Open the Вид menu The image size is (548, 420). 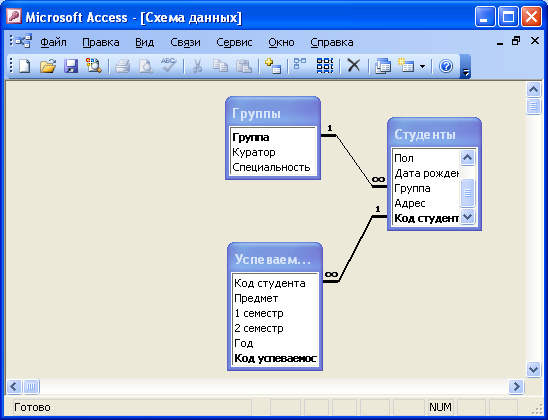coord(145,42)
